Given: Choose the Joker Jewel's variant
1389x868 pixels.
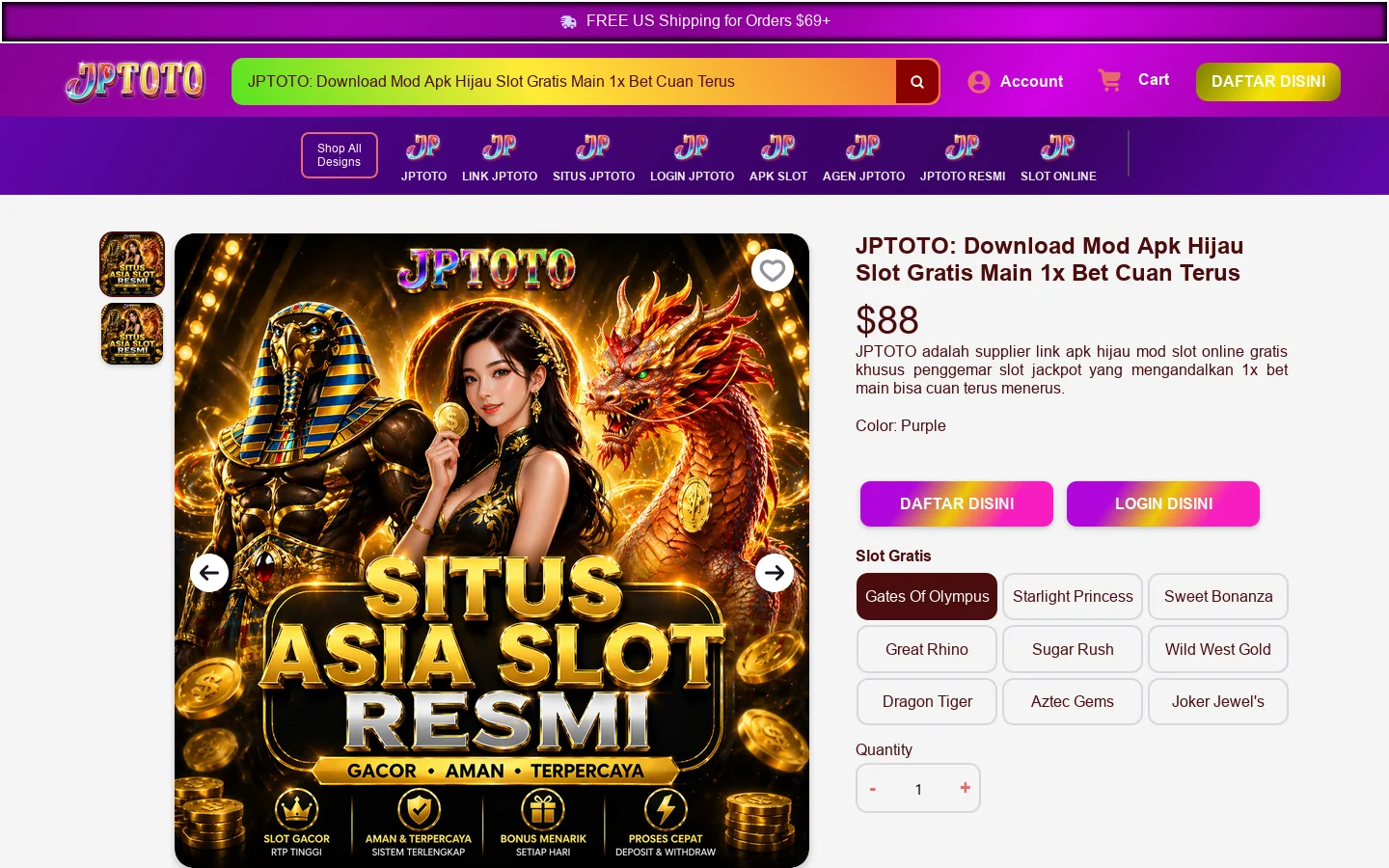Looking at the screenshot, I should point(1218,702).
